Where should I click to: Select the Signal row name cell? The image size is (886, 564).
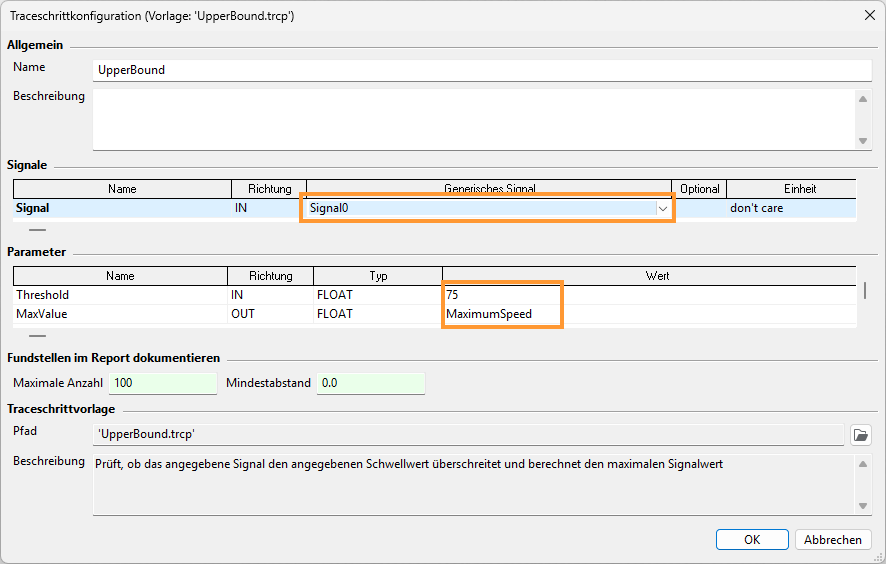(x=122, y=209)
